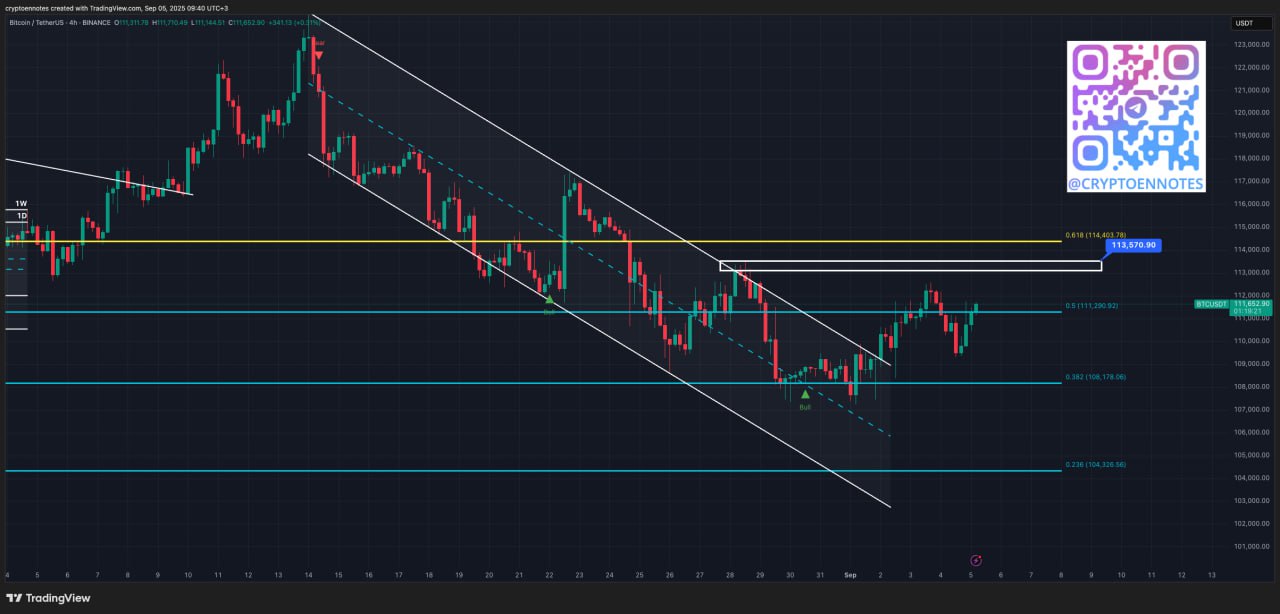Click the 117,000.00 price scale label
This screenshot has width=1280, height=614.
point(1251,181)
